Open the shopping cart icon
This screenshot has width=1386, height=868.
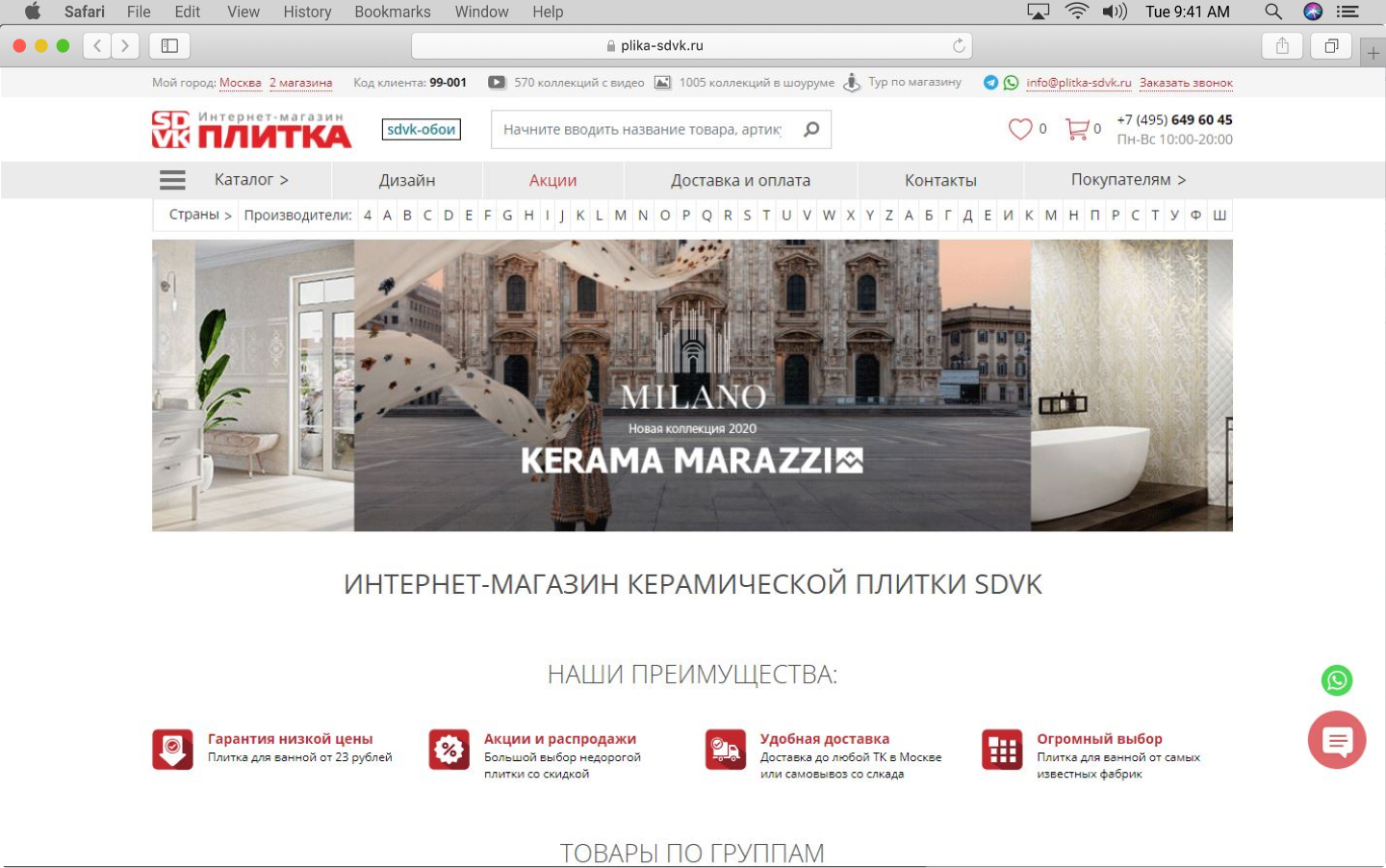click(1076, 129)
